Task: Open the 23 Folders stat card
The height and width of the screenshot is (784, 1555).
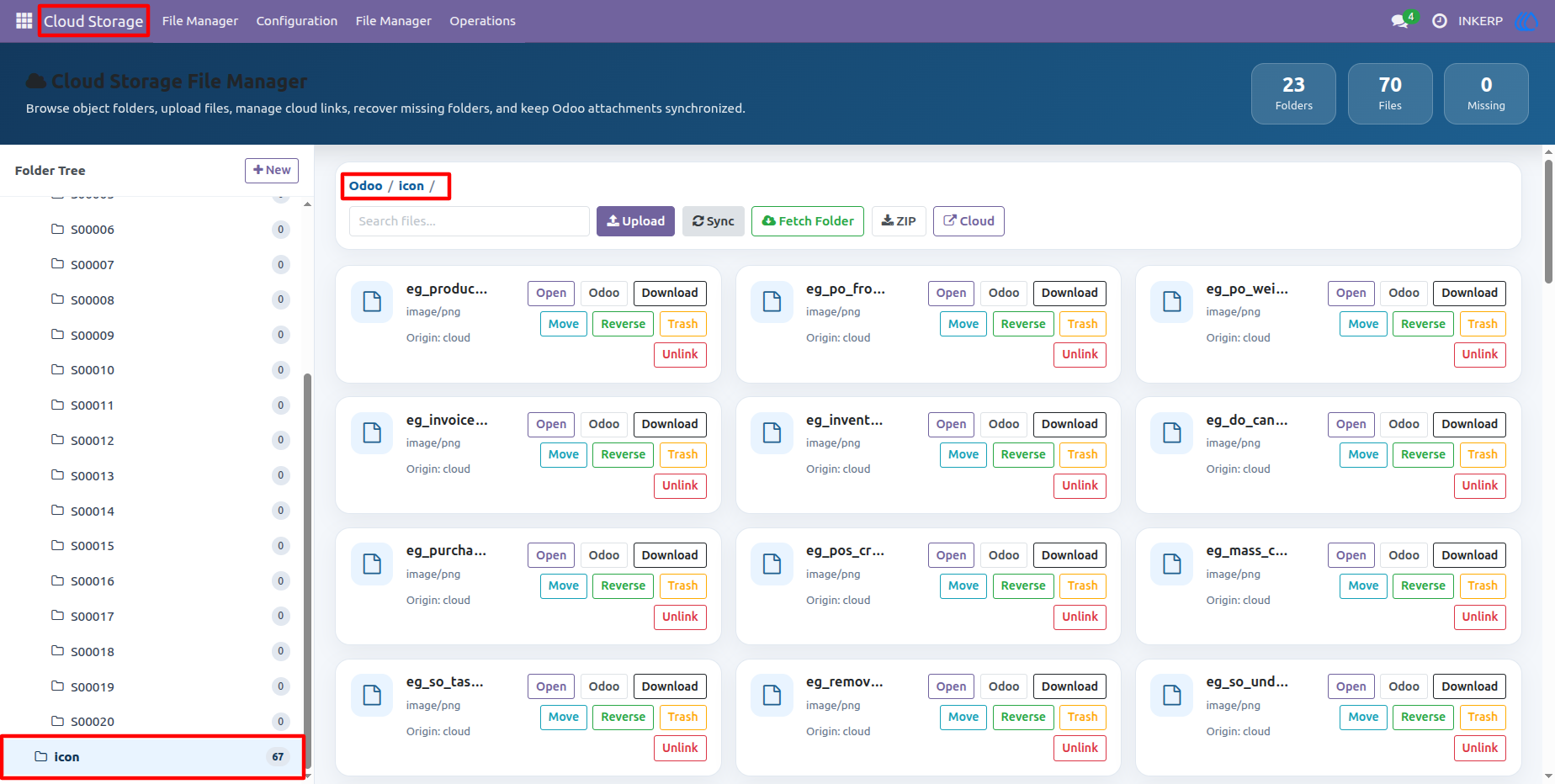Action: pos(1293,93)
